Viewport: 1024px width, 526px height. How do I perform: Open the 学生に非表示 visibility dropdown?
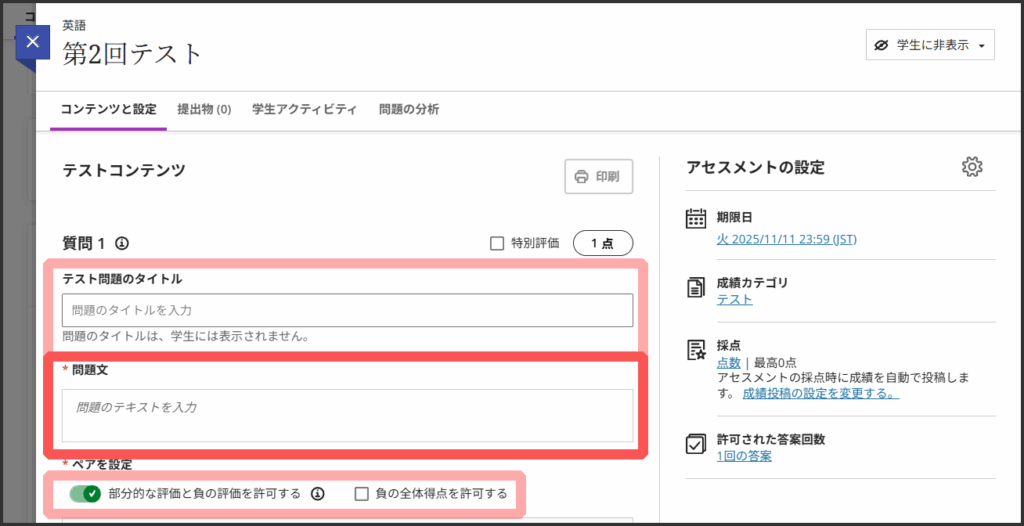929,45
